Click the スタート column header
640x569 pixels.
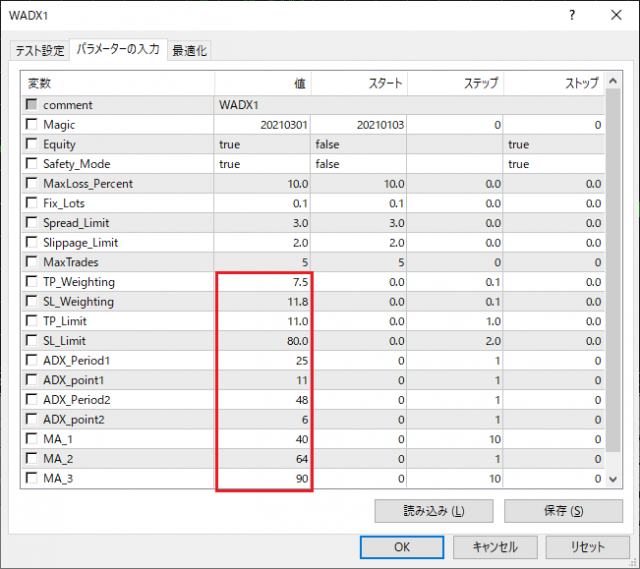(x=359, y=84)
